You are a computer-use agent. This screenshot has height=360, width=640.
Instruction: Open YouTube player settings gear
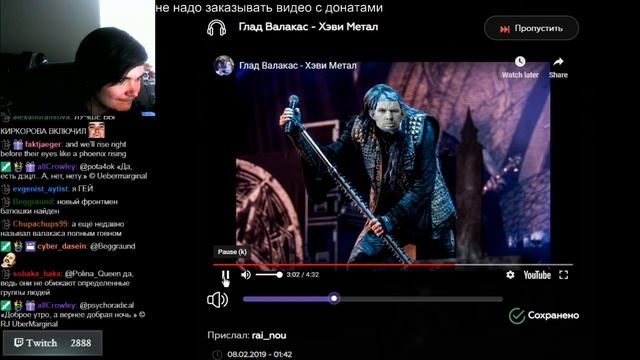point(510,275)
